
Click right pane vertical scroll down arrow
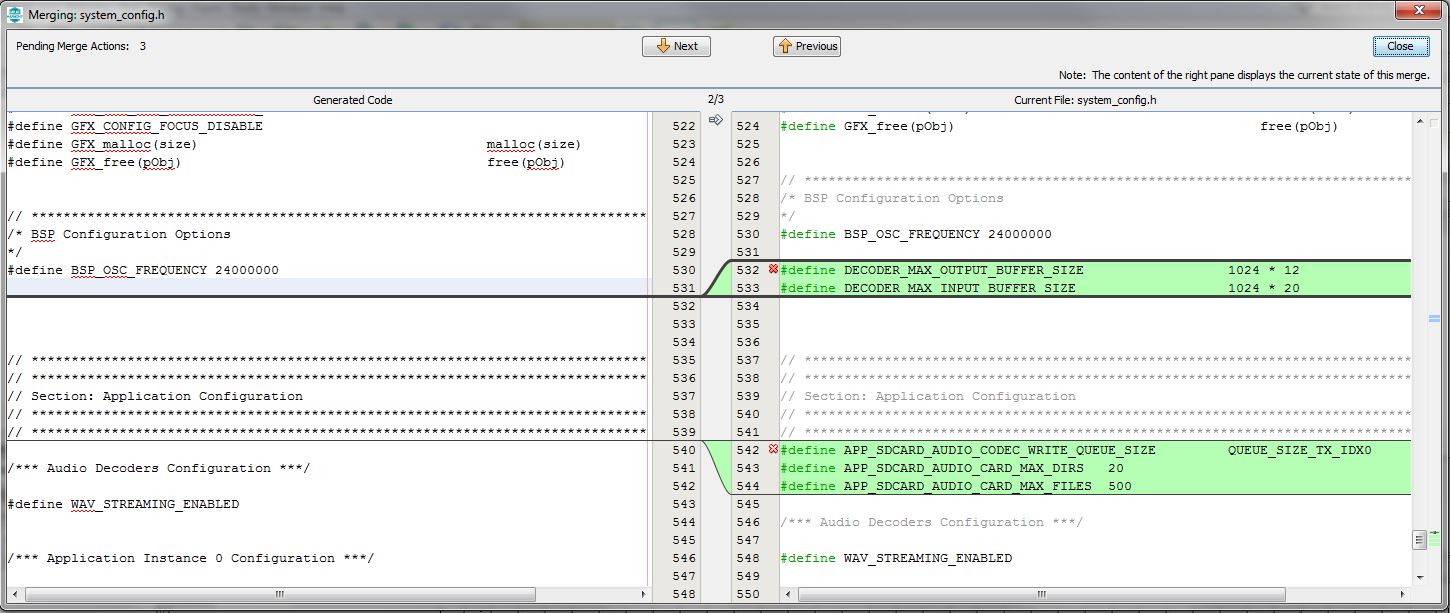tap(1419, 577)
